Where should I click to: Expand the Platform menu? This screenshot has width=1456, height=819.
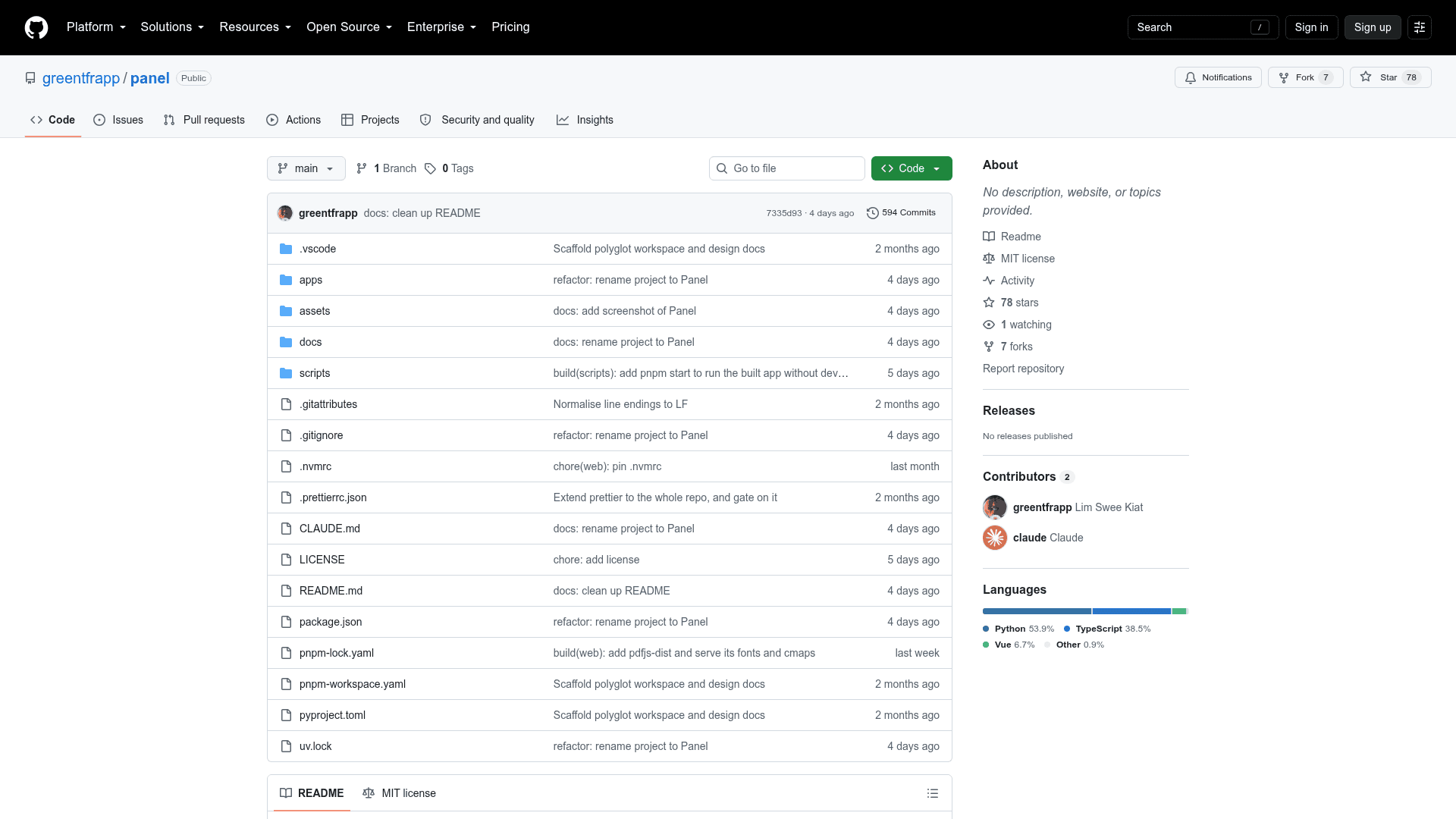pyautogui.click(x=96, y=27)
